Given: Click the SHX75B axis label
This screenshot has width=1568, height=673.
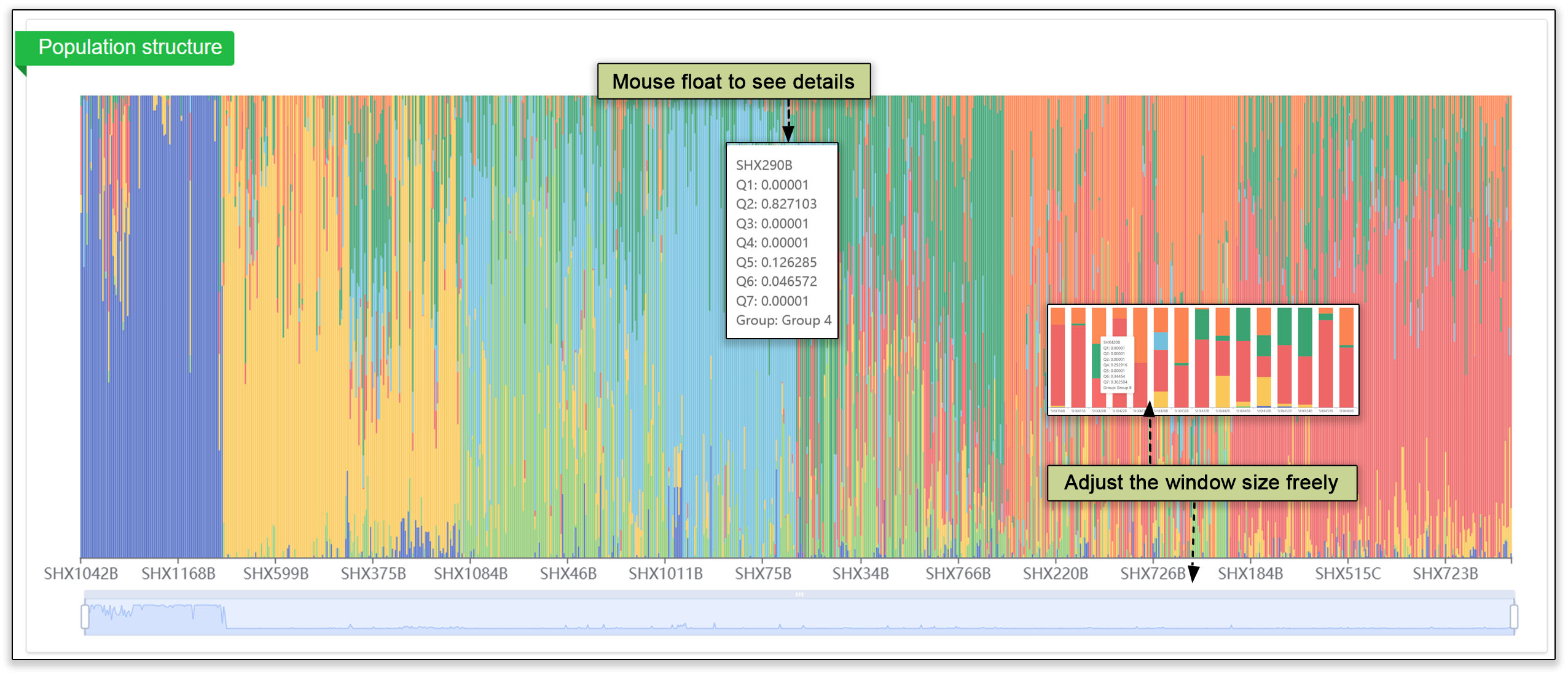Looking at the screenshot, I should click(763, 573).
